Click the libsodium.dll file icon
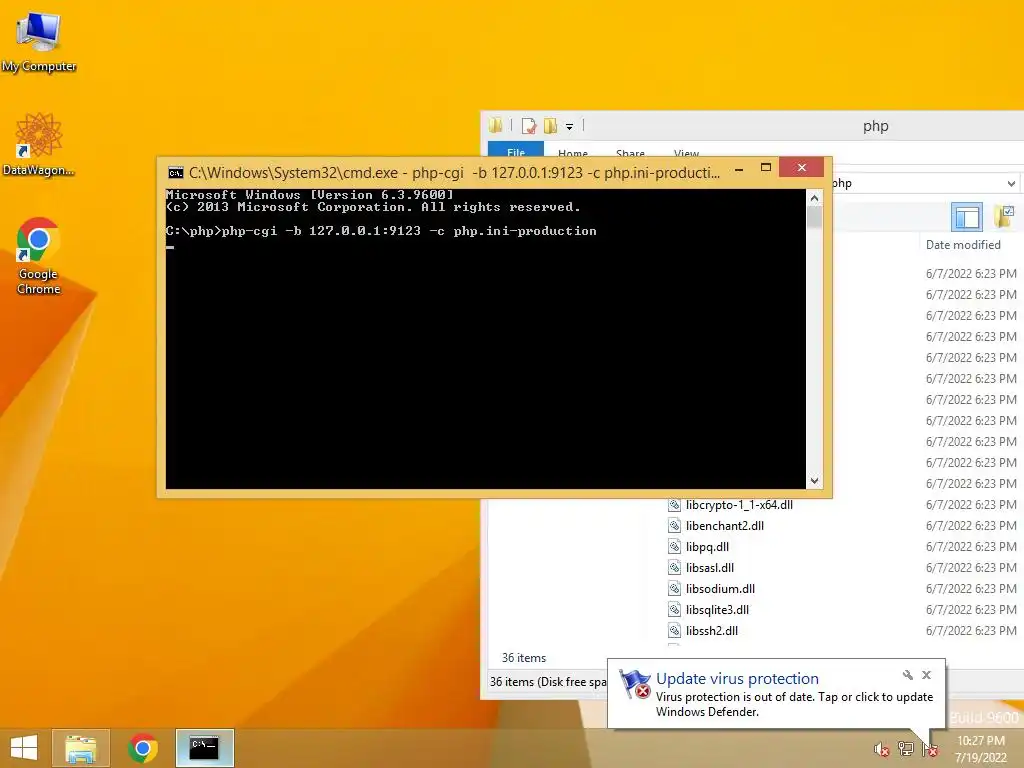This screenshot has width=1024, height=768. 675,588
